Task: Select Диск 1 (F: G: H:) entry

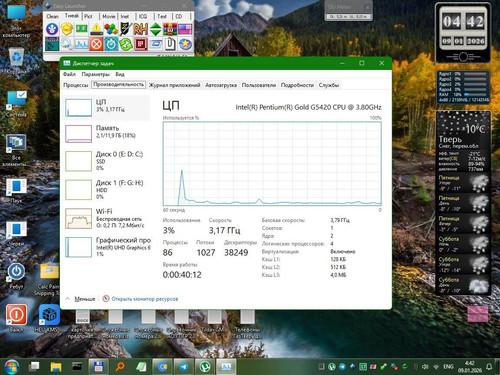Action: tap(107, 189)
